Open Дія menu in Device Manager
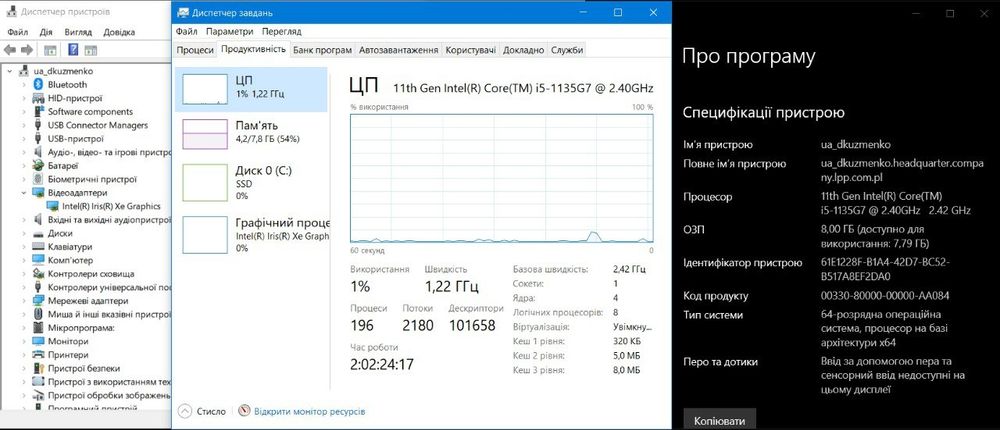This screenshot has width=1000, height=430. point(46,32)
